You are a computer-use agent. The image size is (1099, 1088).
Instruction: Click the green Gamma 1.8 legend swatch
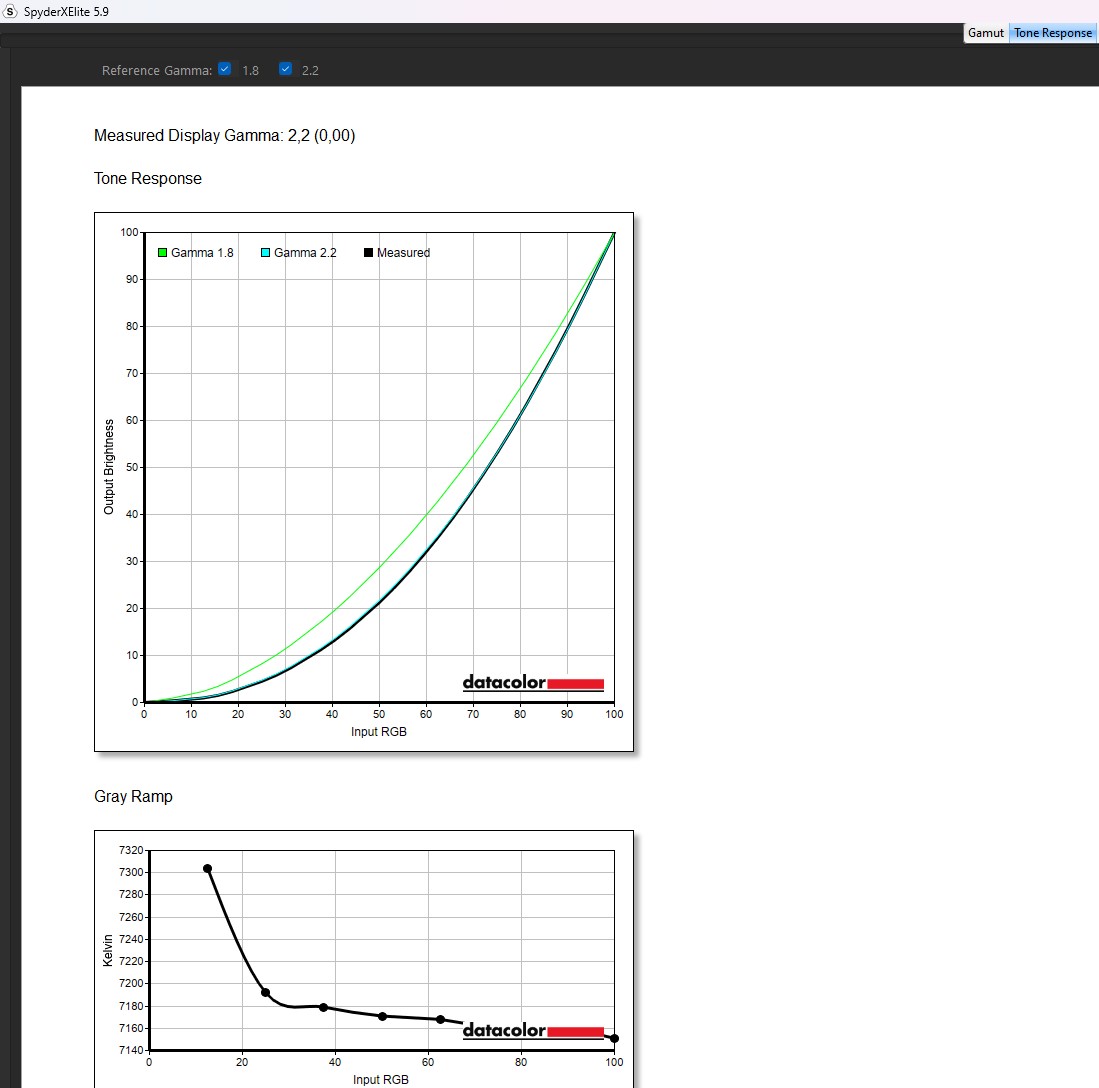tap(162, 253)
